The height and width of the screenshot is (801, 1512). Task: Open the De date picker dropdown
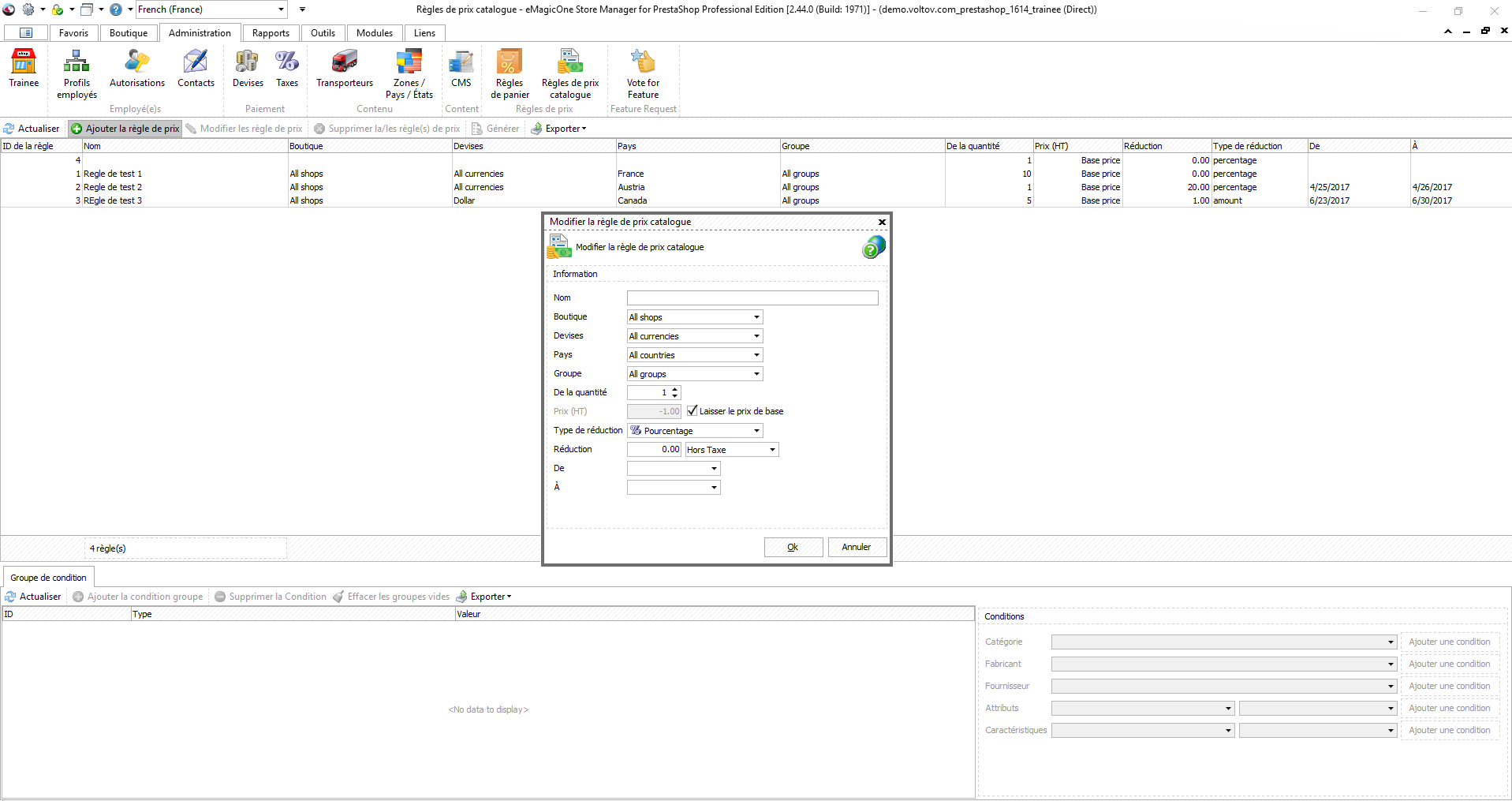coord(714,469)
